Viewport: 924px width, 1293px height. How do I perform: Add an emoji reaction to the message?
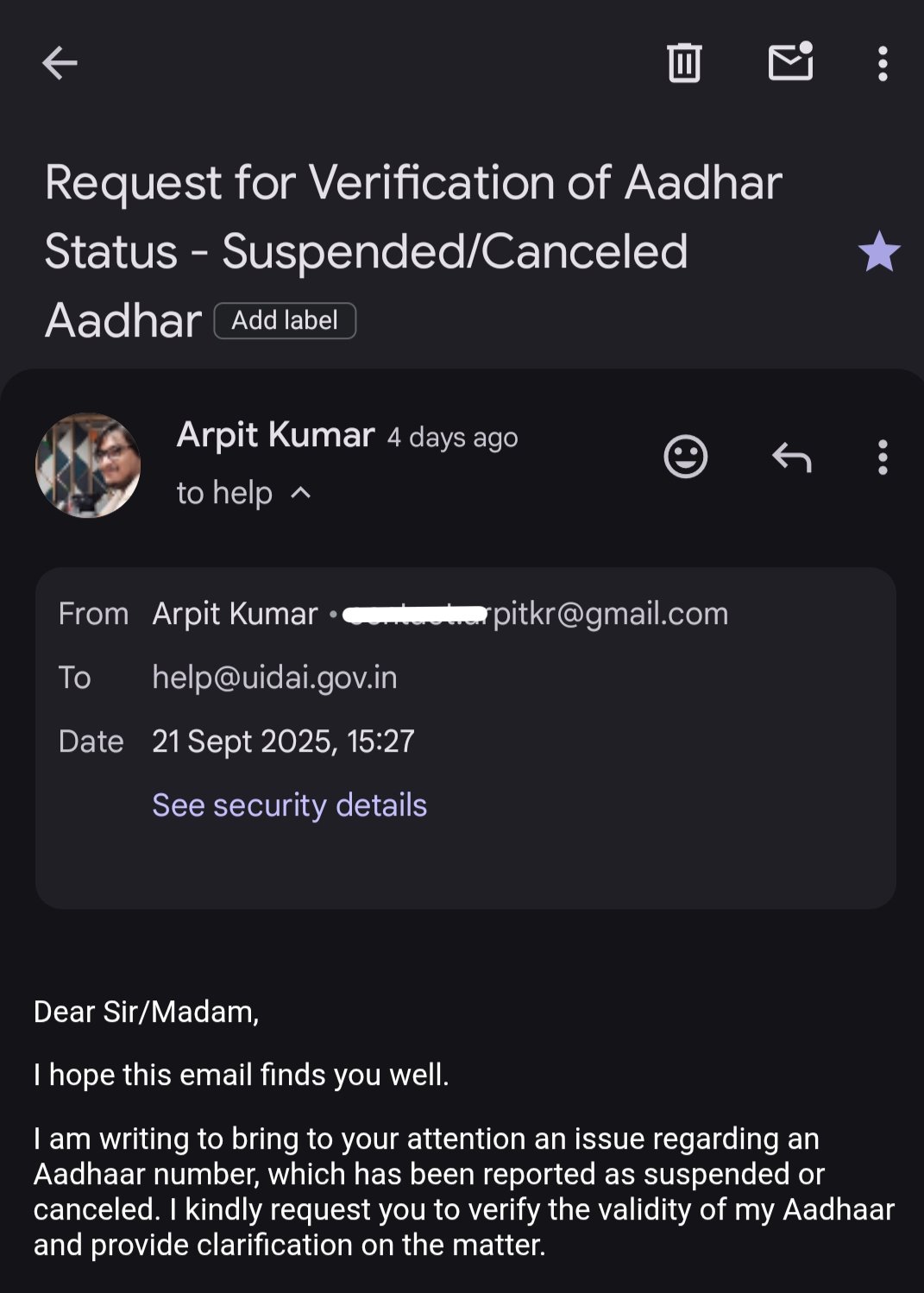click(685, 457)
